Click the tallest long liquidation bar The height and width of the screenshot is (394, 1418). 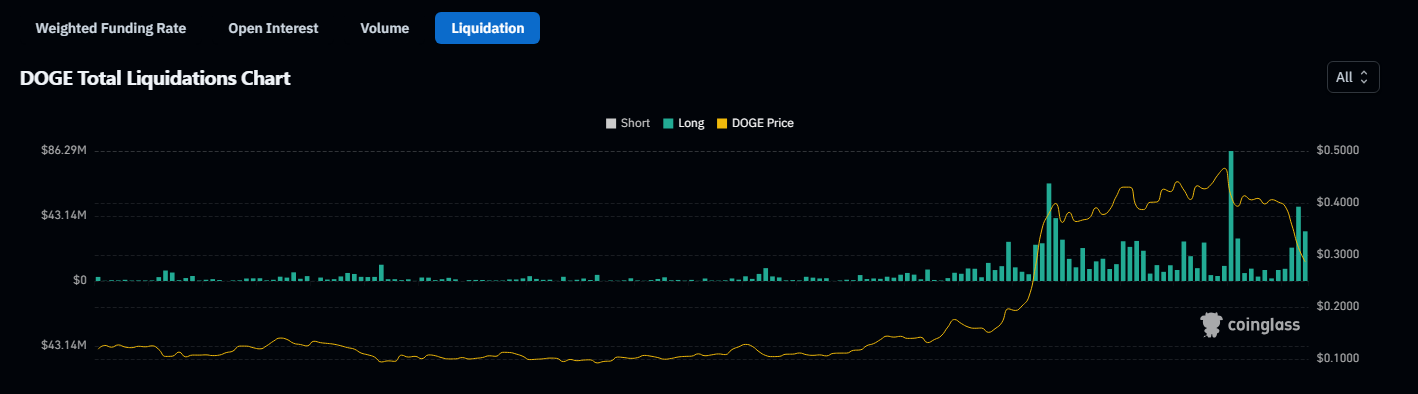click(1230, 215)
